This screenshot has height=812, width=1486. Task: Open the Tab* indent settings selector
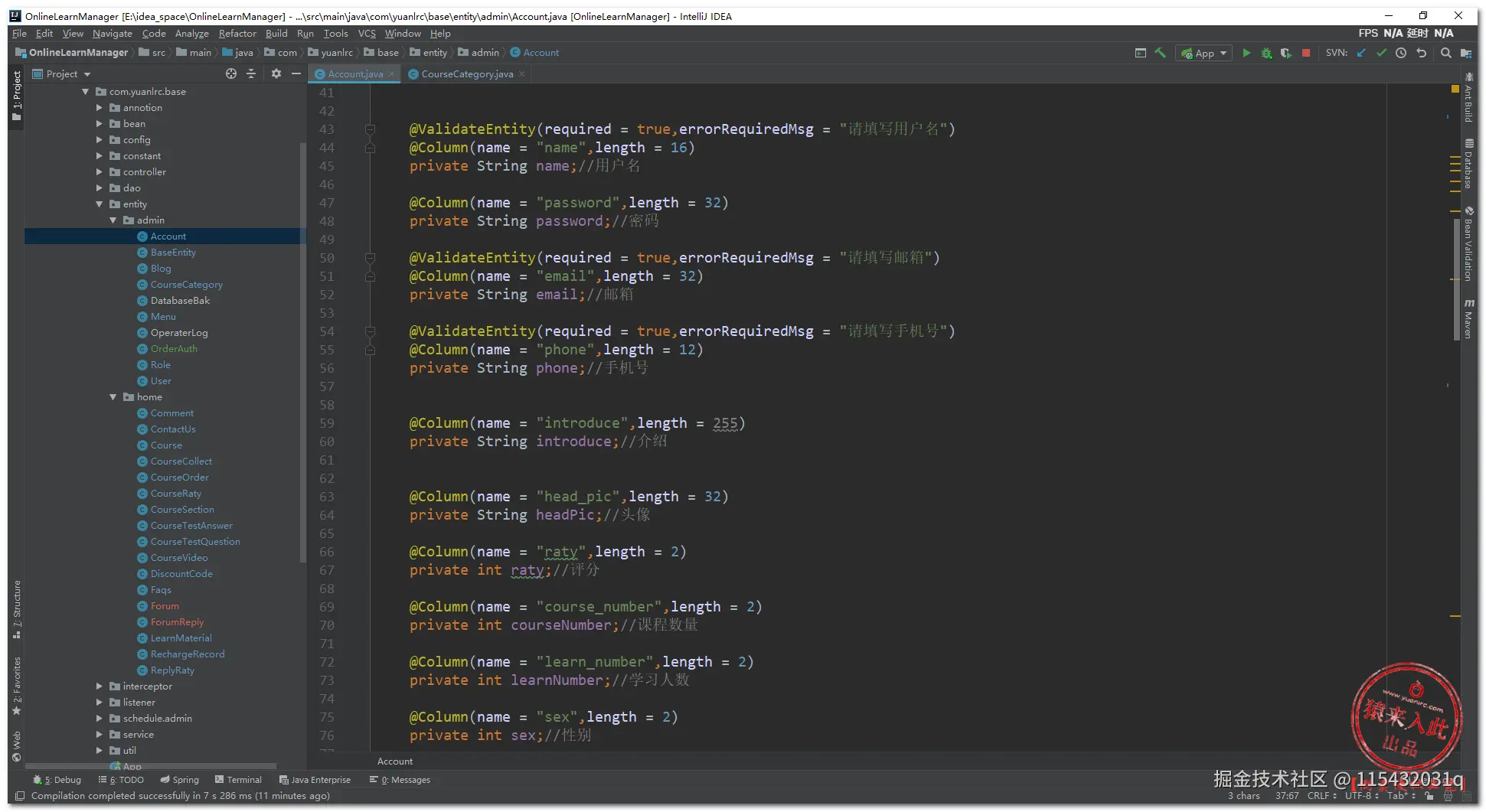(1401, 796)
